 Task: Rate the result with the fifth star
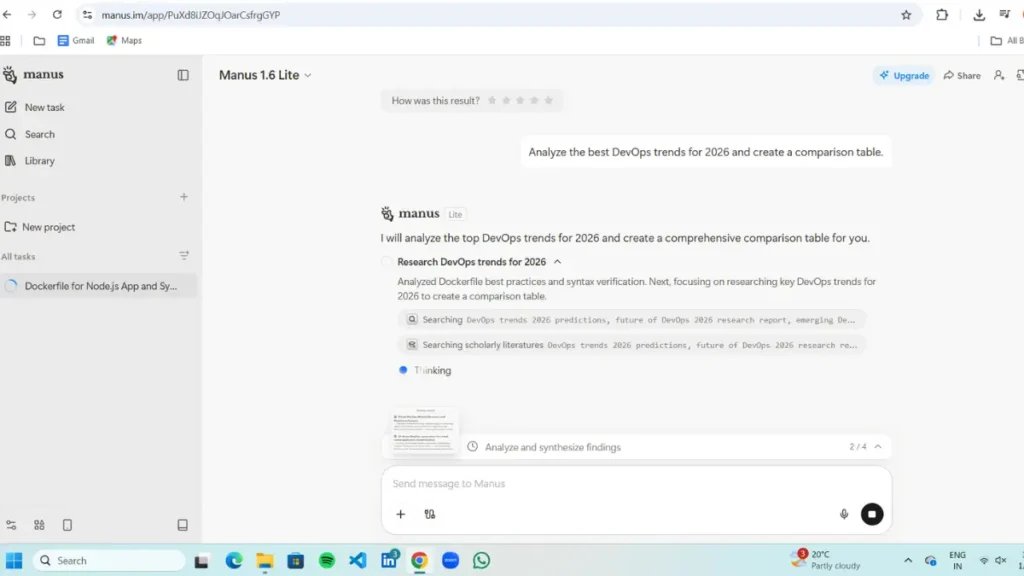(x=548, y=100)
